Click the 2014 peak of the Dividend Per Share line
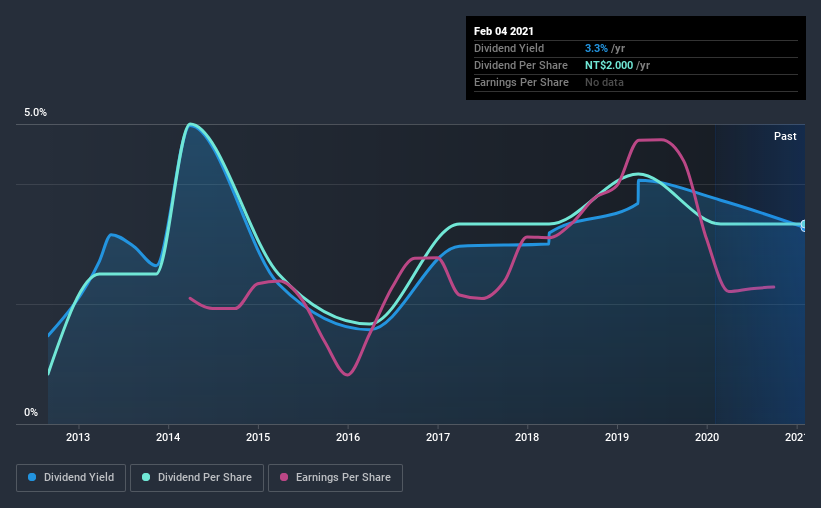Viewport: 821px width, 508px height. pyautogui.click(x=191, y=124)
